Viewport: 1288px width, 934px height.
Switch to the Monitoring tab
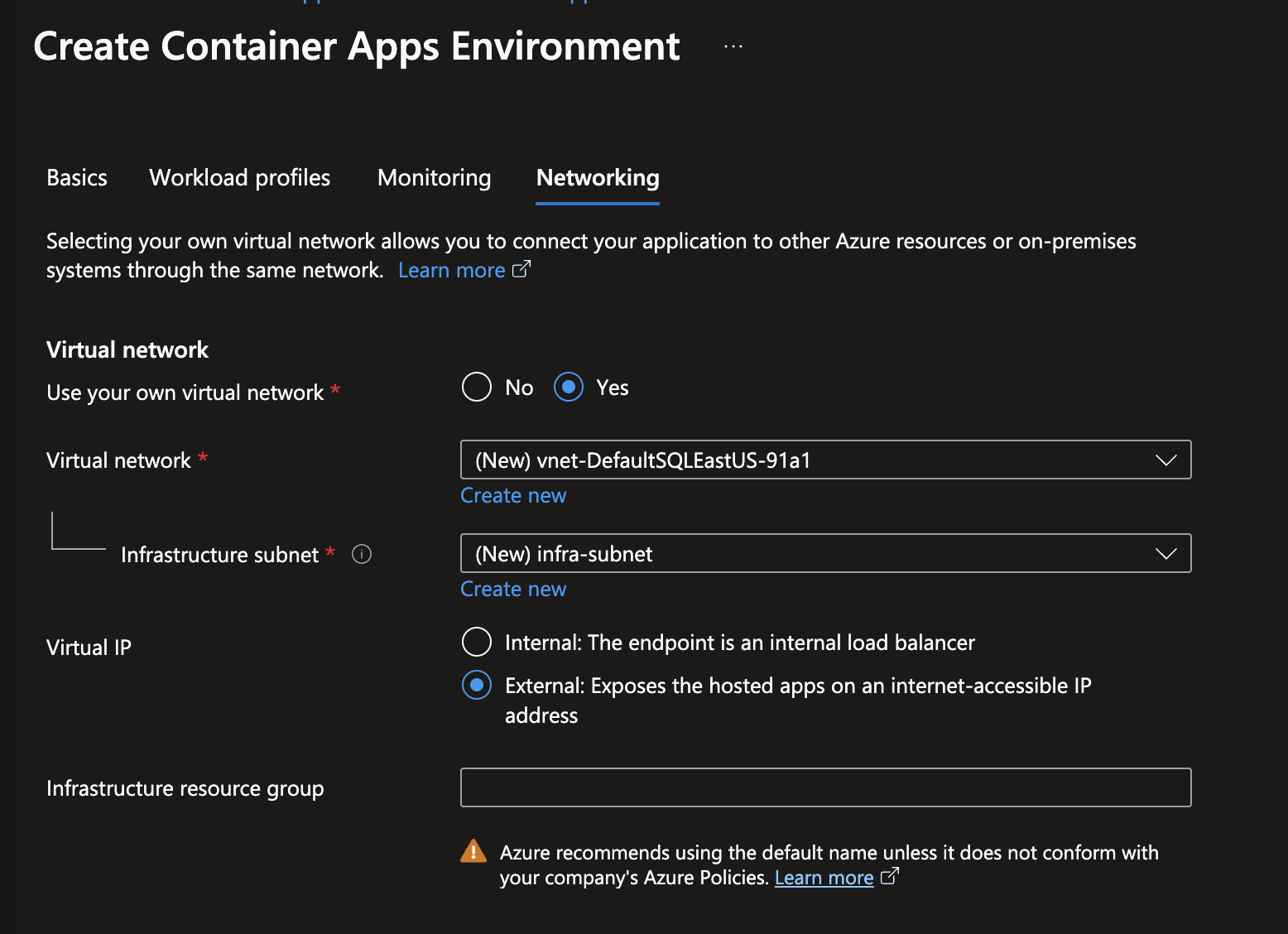[433, 177]
